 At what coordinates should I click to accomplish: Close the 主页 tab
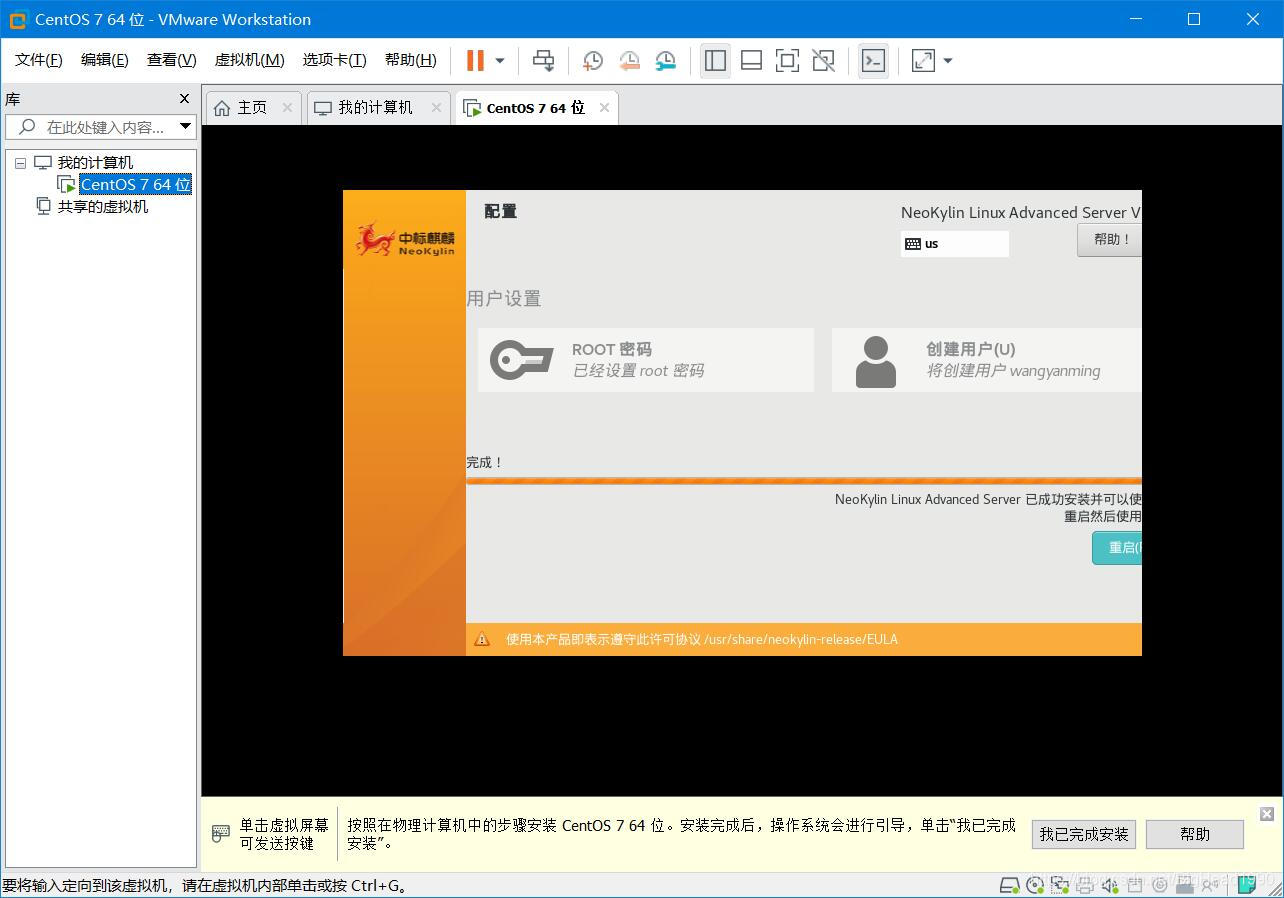point(288,108)
